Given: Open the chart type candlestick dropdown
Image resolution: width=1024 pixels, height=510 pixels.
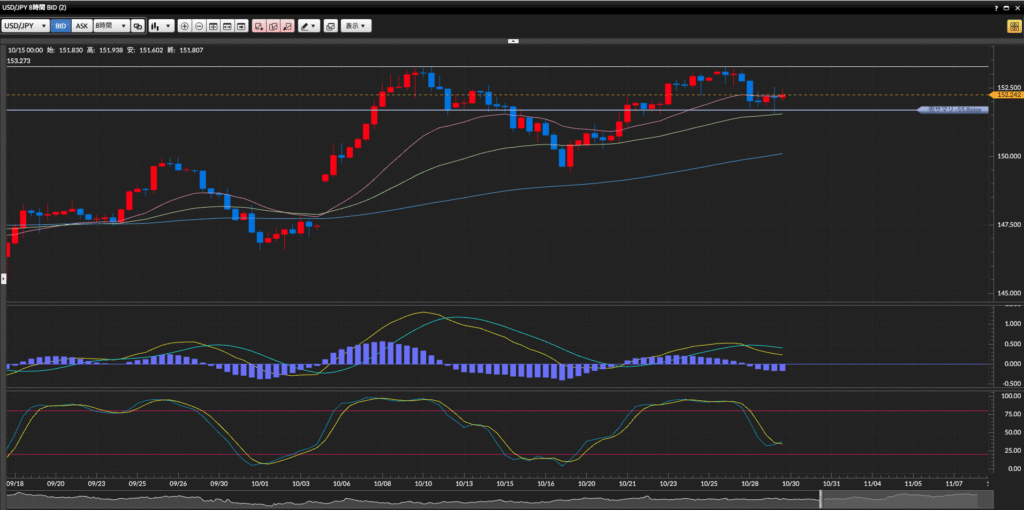Looking at the screenshot, I should point(161,25).
